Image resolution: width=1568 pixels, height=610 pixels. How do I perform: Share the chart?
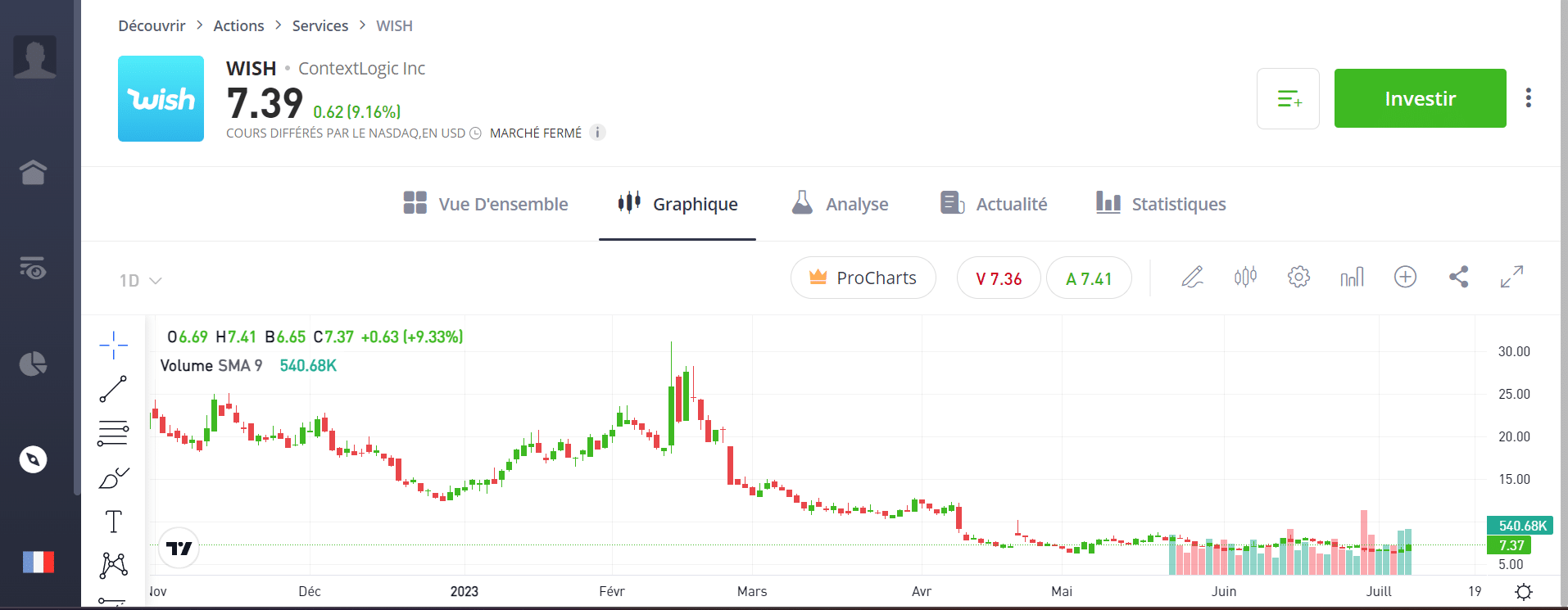click(1458, 277)
